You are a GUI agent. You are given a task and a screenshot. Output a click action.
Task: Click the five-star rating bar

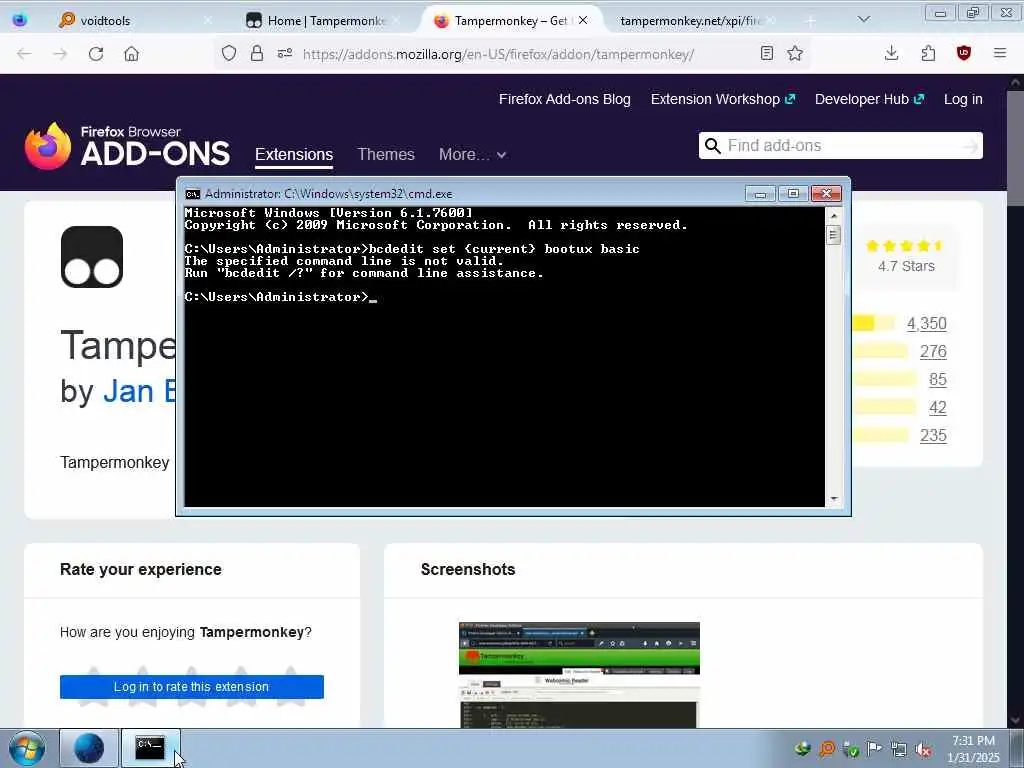(x=873, y=323)
